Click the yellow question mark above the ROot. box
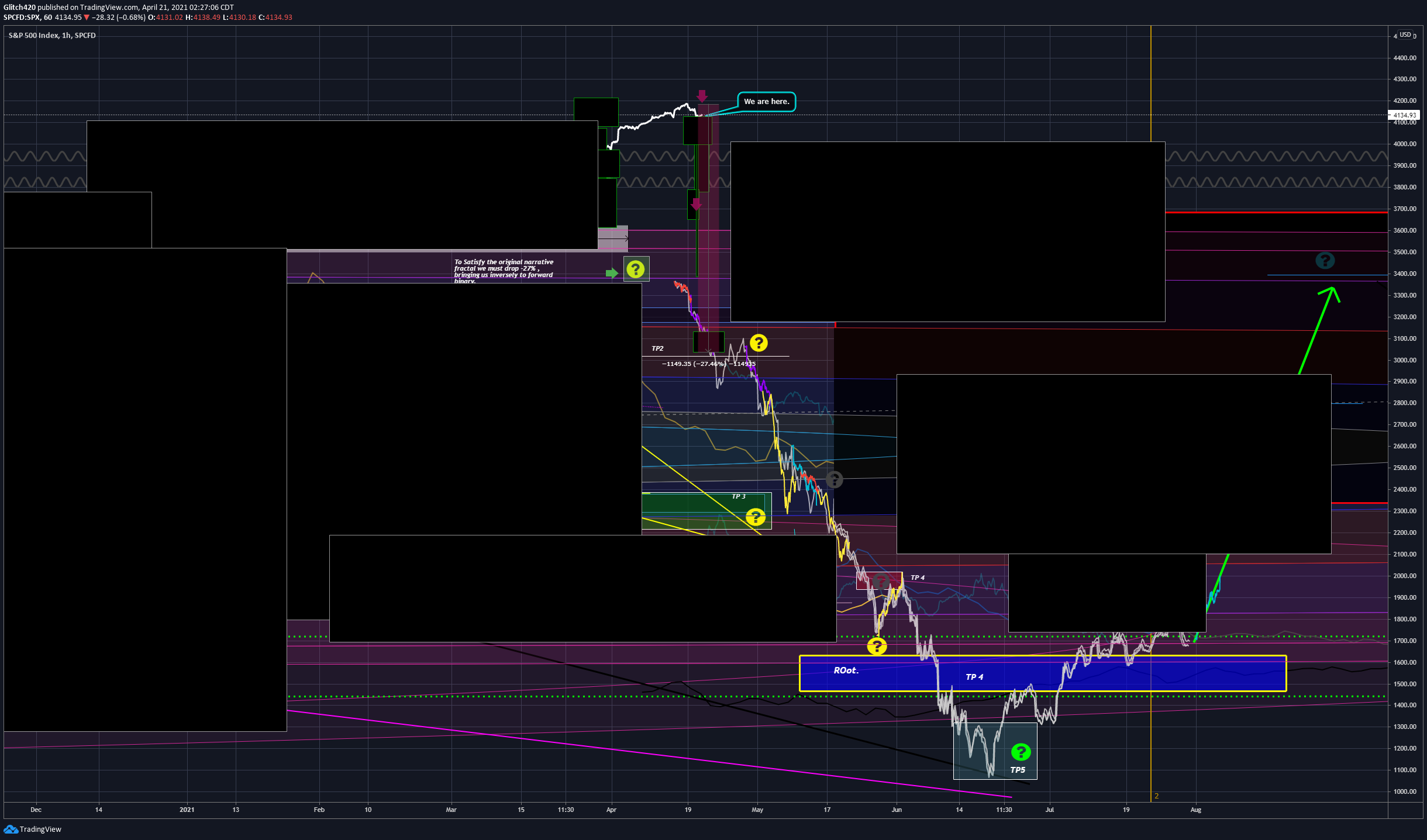Viewport: 1427px width, 840px height. point(876,646)
